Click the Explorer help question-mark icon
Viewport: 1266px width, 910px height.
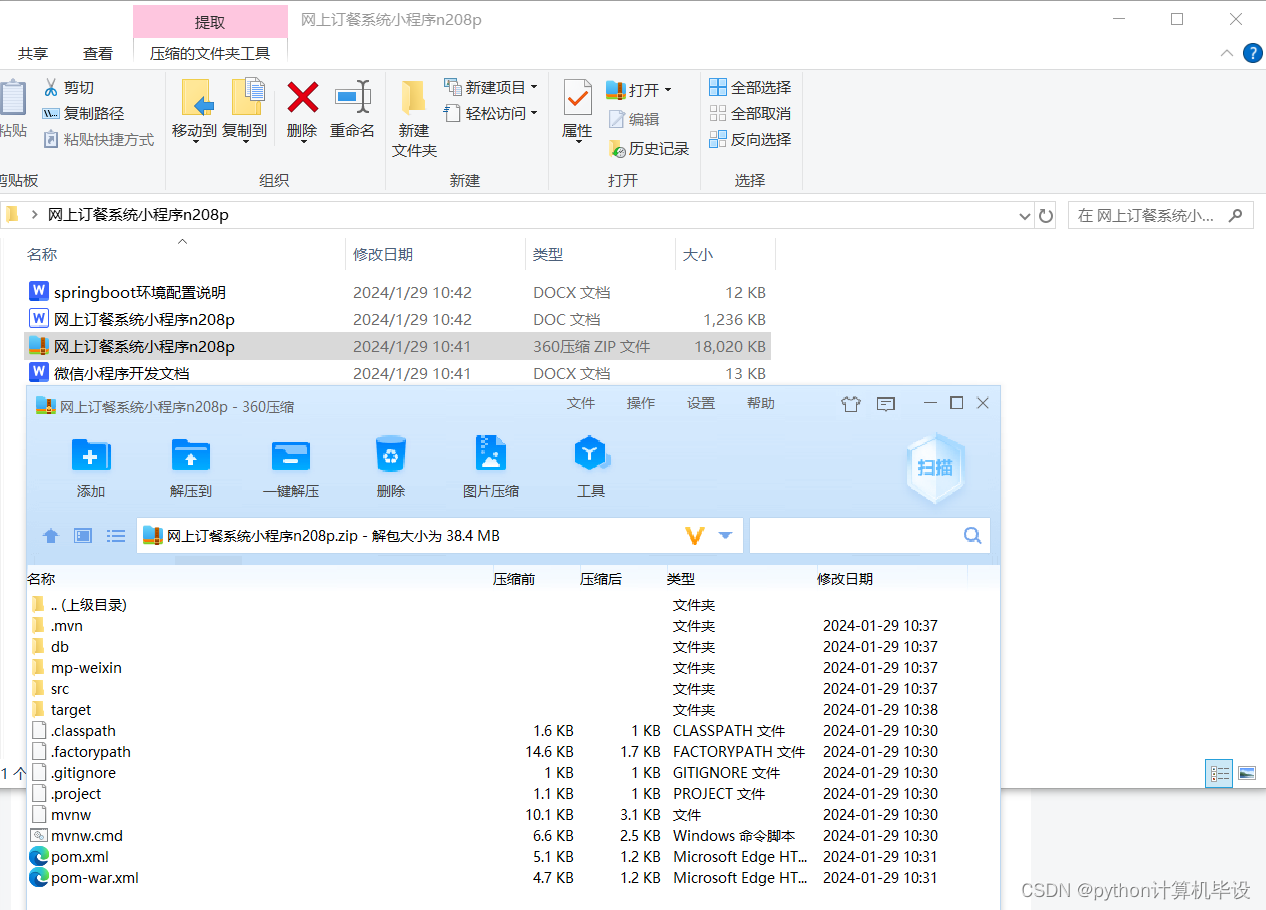[1252, 53]
